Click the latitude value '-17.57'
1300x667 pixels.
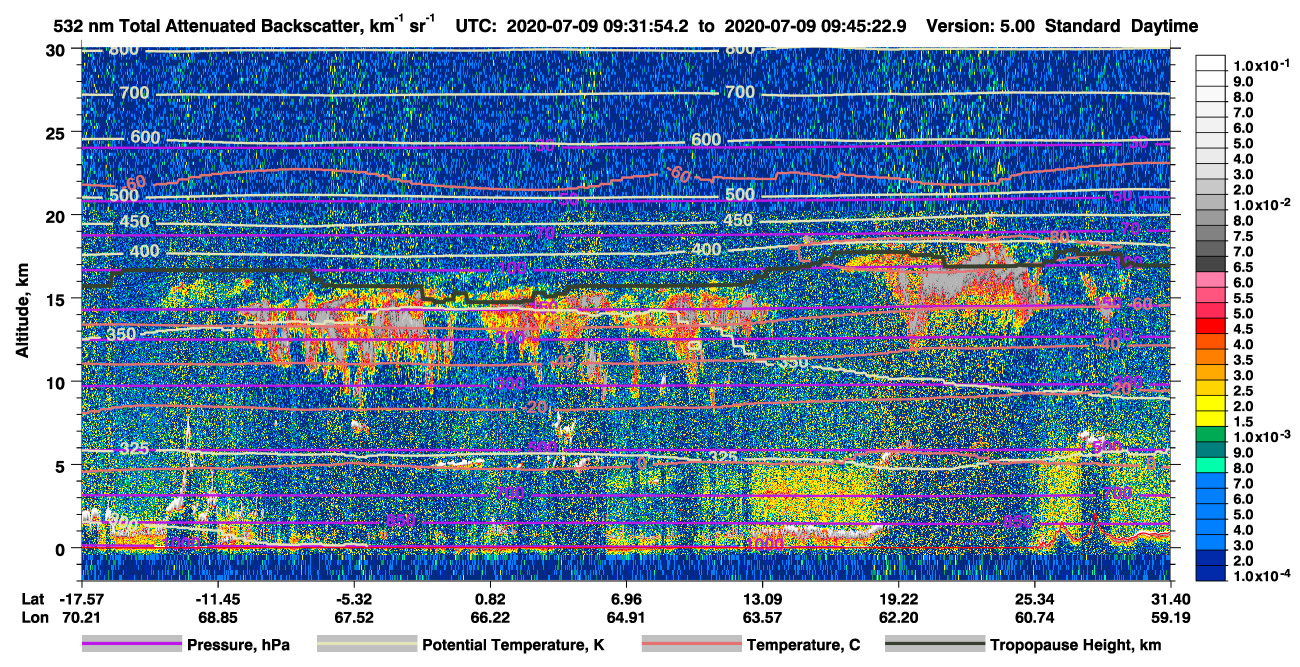point(81,598)
